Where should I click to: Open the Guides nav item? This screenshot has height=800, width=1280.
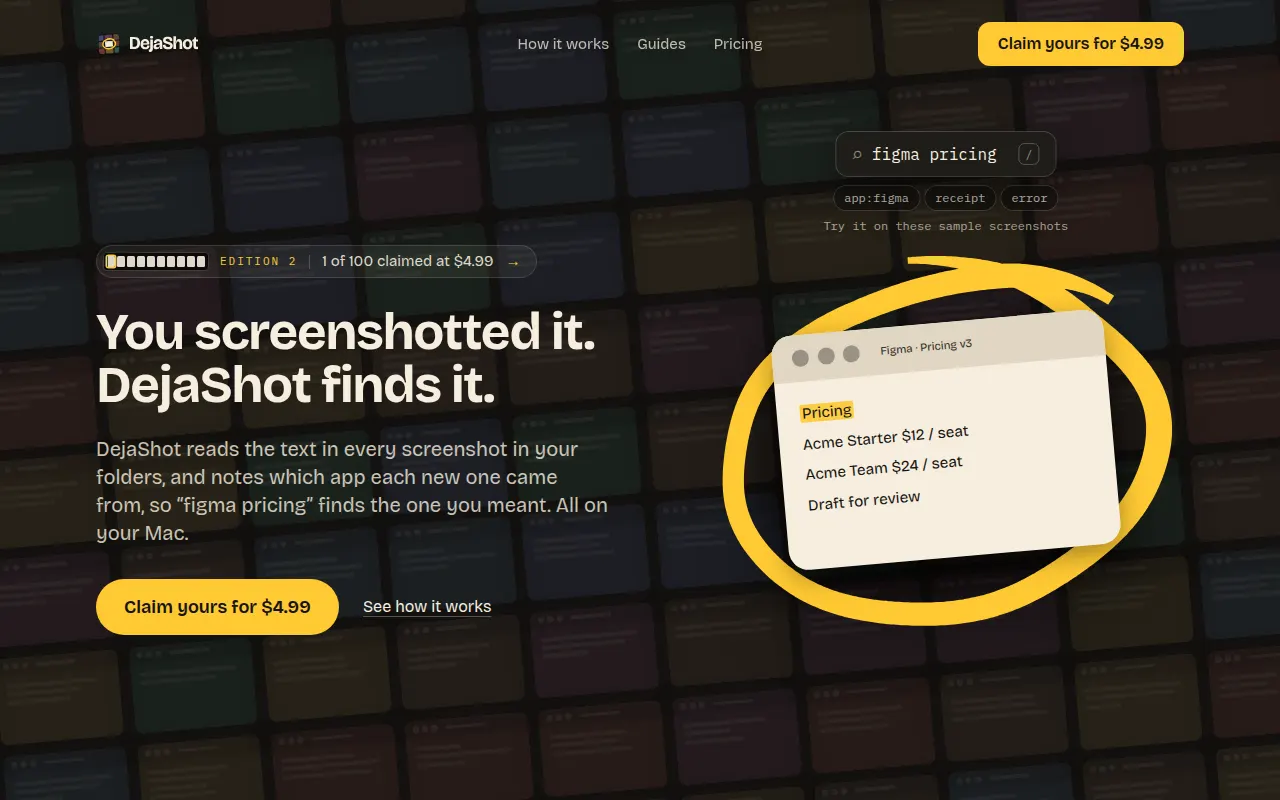click(661, 44)
